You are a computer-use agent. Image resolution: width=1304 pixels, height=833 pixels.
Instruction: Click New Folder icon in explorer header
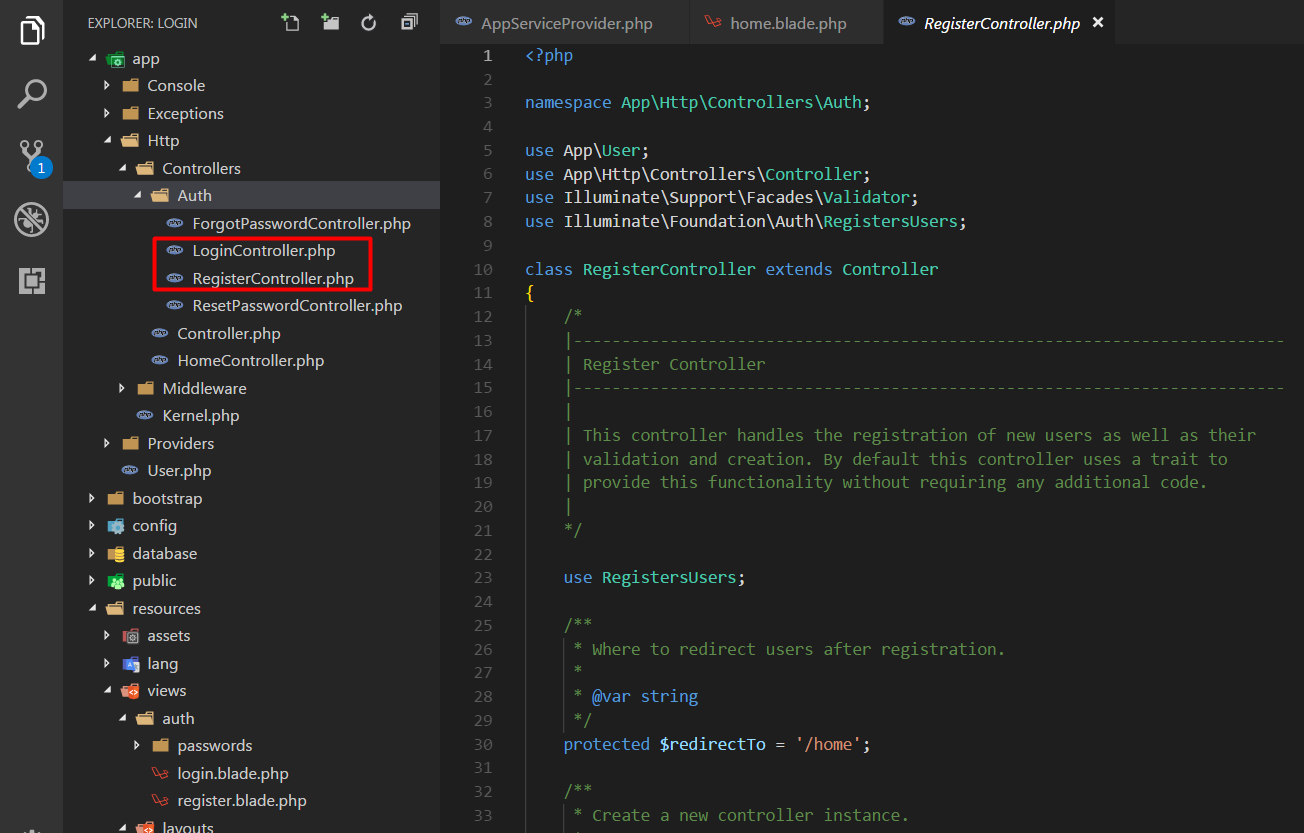point(330,22)
